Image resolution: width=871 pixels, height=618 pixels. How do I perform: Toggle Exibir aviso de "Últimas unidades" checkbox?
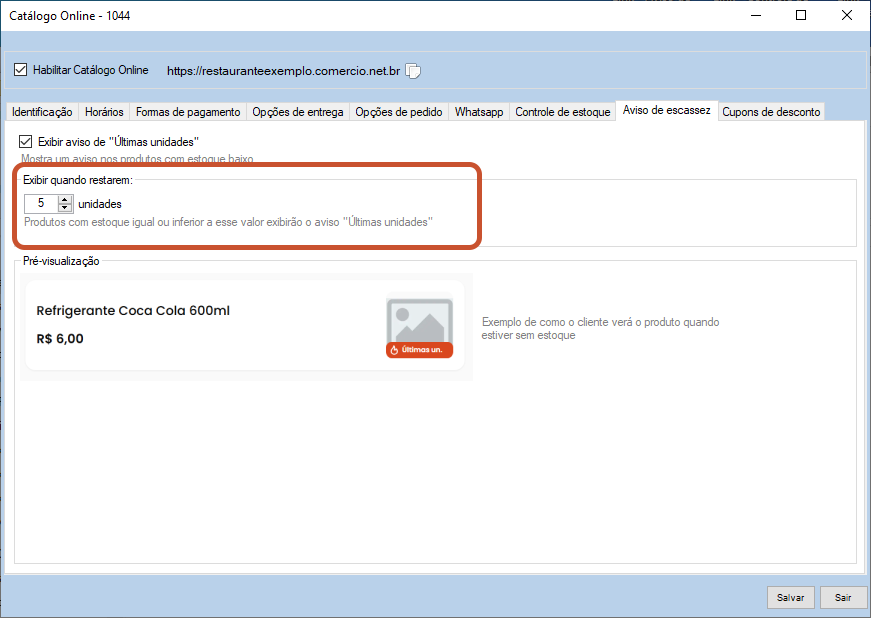26,142
